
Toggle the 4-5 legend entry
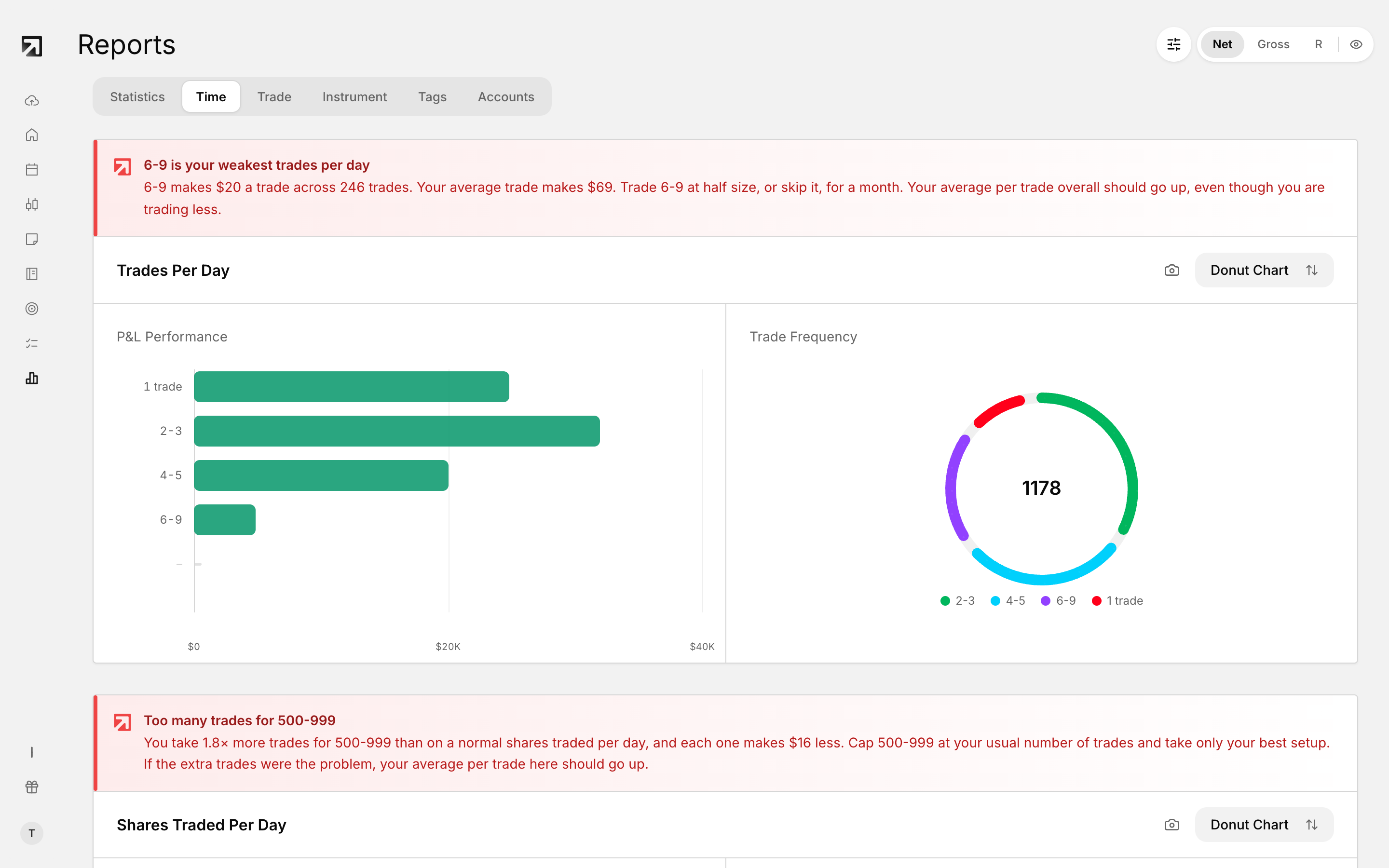[1008, 600]
